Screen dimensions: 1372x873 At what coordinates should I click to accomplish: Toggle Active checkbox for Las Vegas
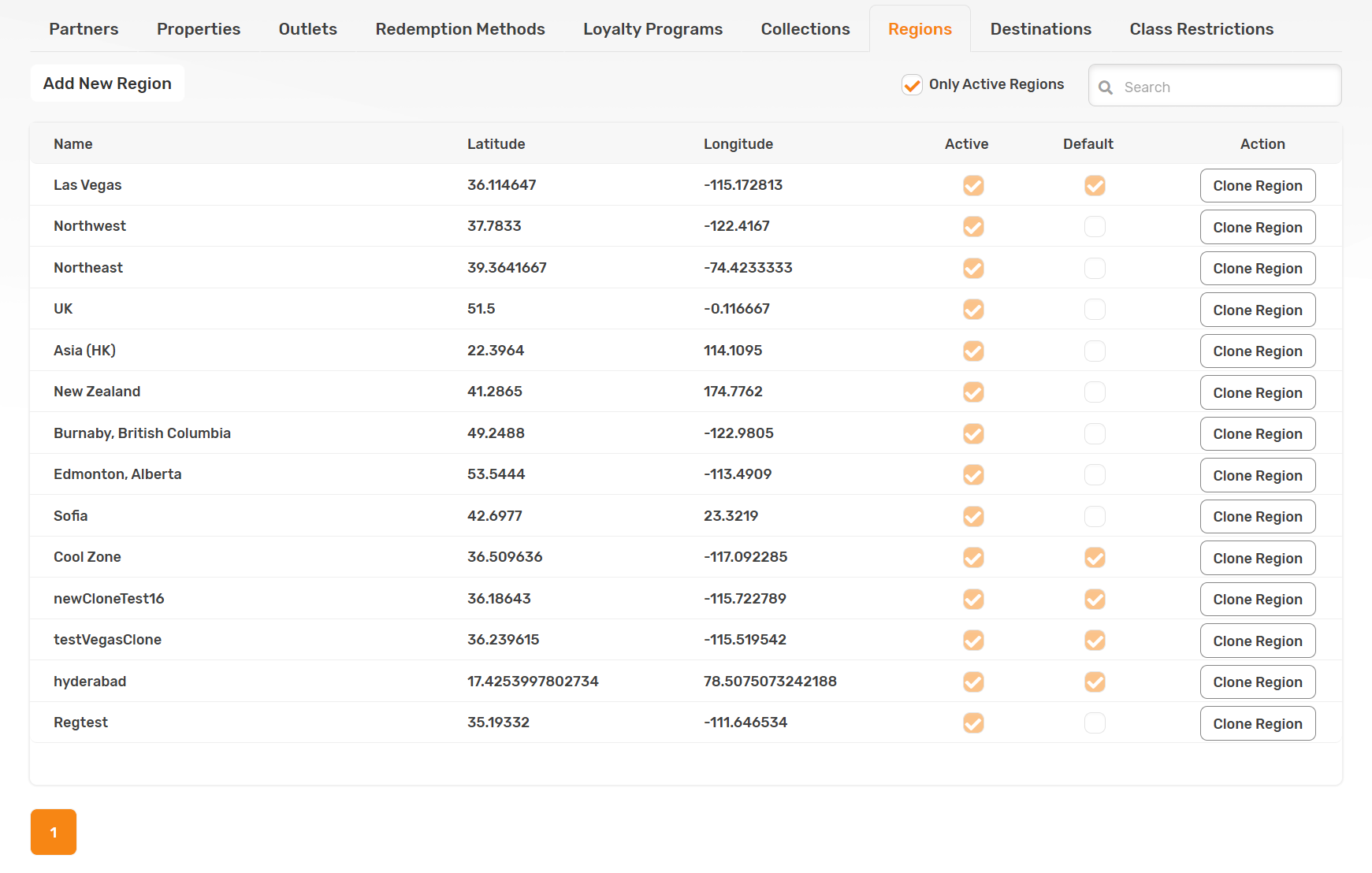click(x=973, y=185)
